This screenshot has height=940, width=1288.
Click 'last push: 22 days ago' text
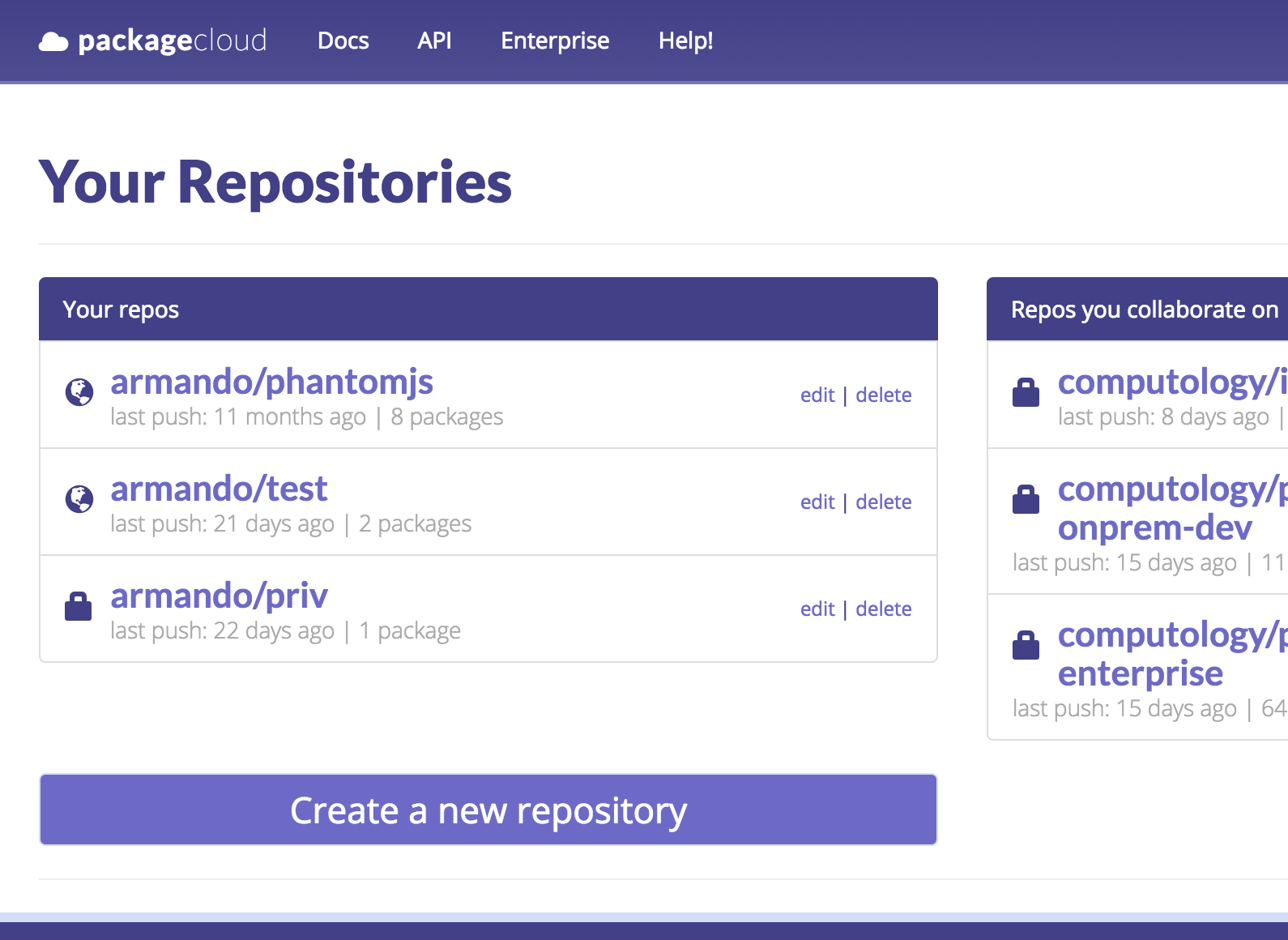coord(223,630)
